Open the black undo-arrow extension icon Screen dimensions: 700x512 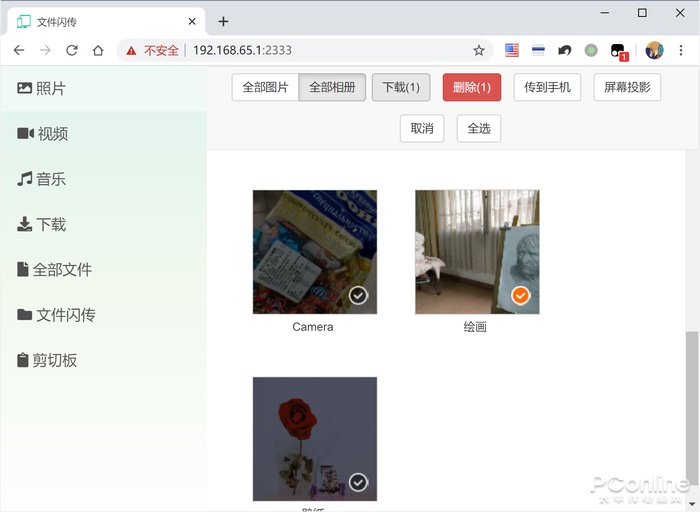(x=565, y=50)
